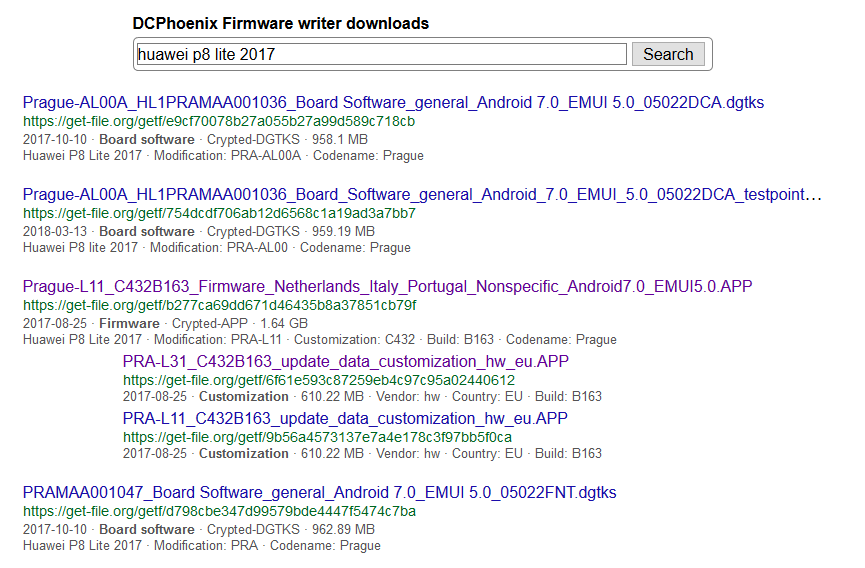Open Prague-AL00A 05022DCA.dgtks firmware title link

[393, 103]
